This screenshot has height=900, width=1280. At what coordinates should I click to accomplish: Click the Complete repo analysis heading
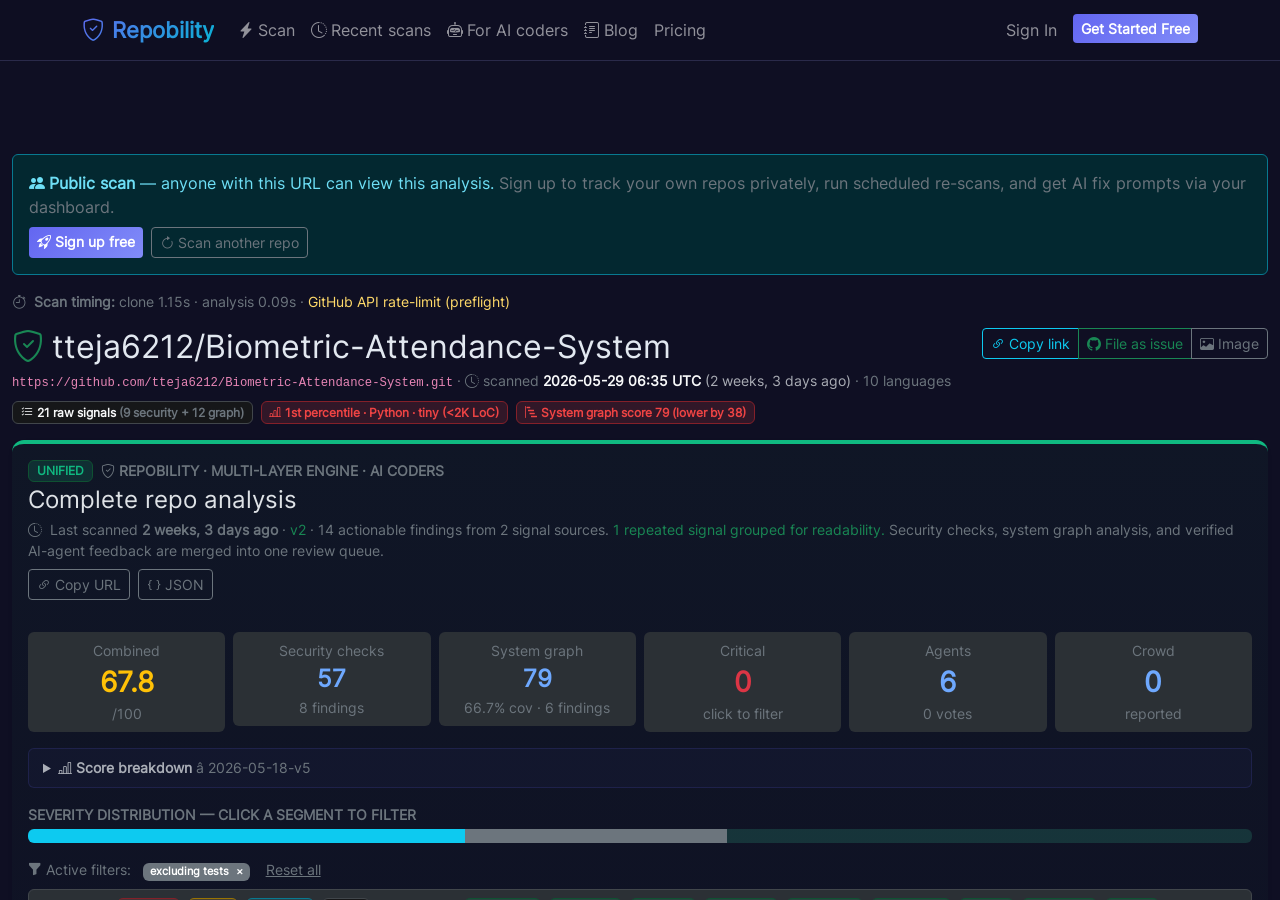[162, 499]
